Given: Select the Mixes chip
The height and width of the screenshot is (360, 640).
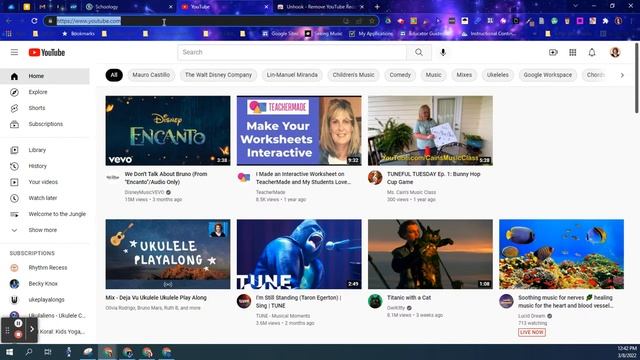Looking at the screenshot, I should click(x=464, y=75).
